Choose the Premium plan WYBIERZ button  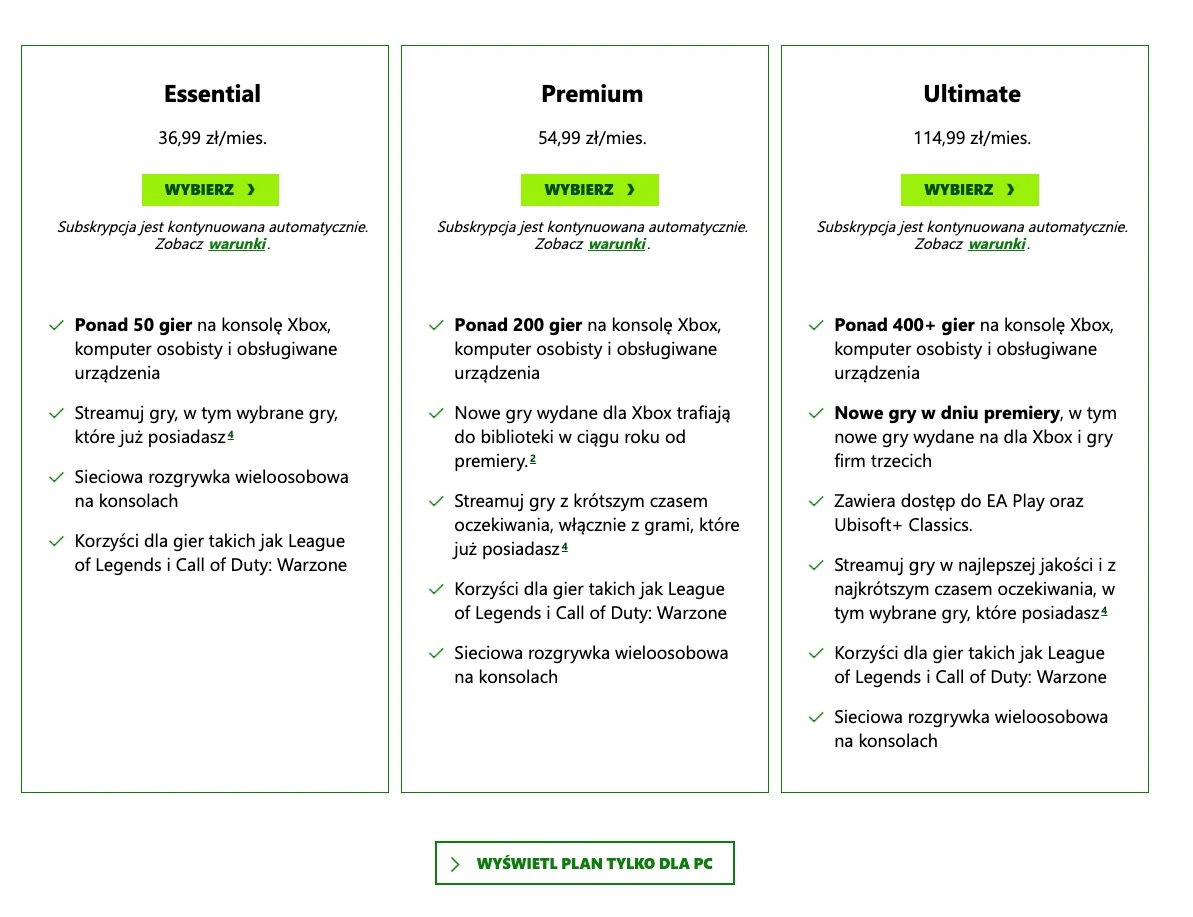(589, 189)
